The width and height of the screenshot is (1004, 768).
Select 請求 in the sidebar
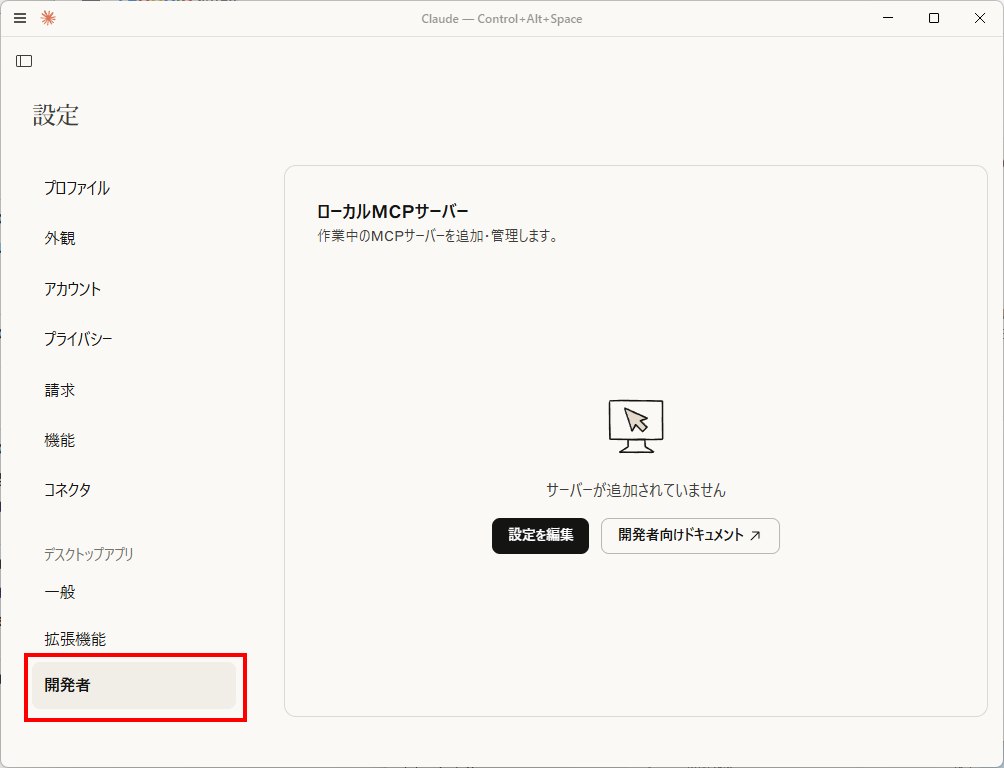coord(60,390)
